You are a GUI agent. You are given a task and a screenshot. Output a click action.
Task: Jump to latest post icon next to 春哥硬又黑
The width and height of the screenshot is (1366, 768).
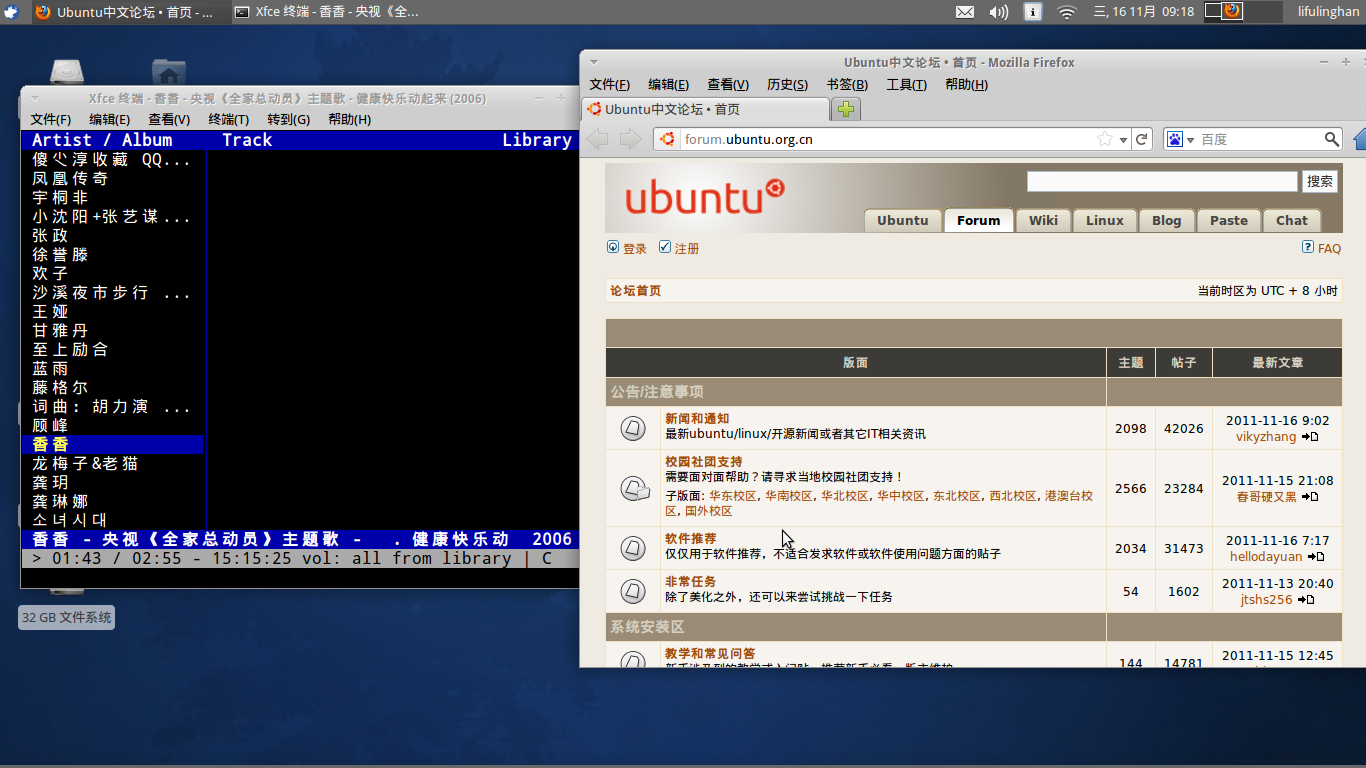1310,497
